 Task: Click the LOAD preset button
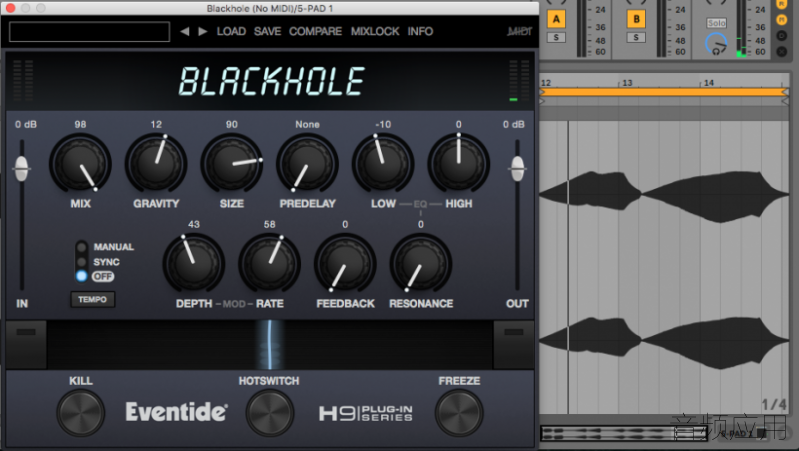(231, 32)
